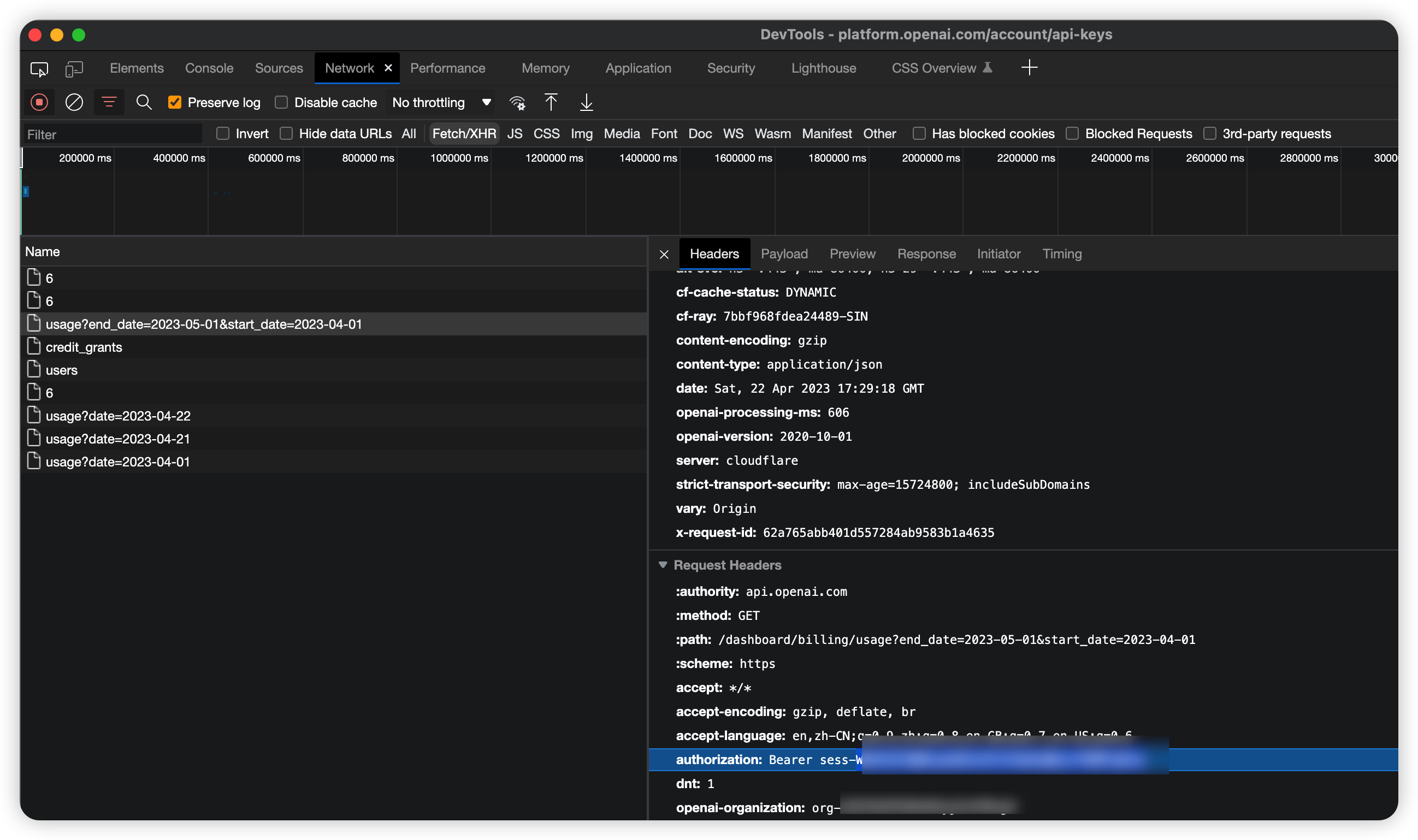Stop recording network log
Screen dimensions: 1418x840
coord(39,103)
